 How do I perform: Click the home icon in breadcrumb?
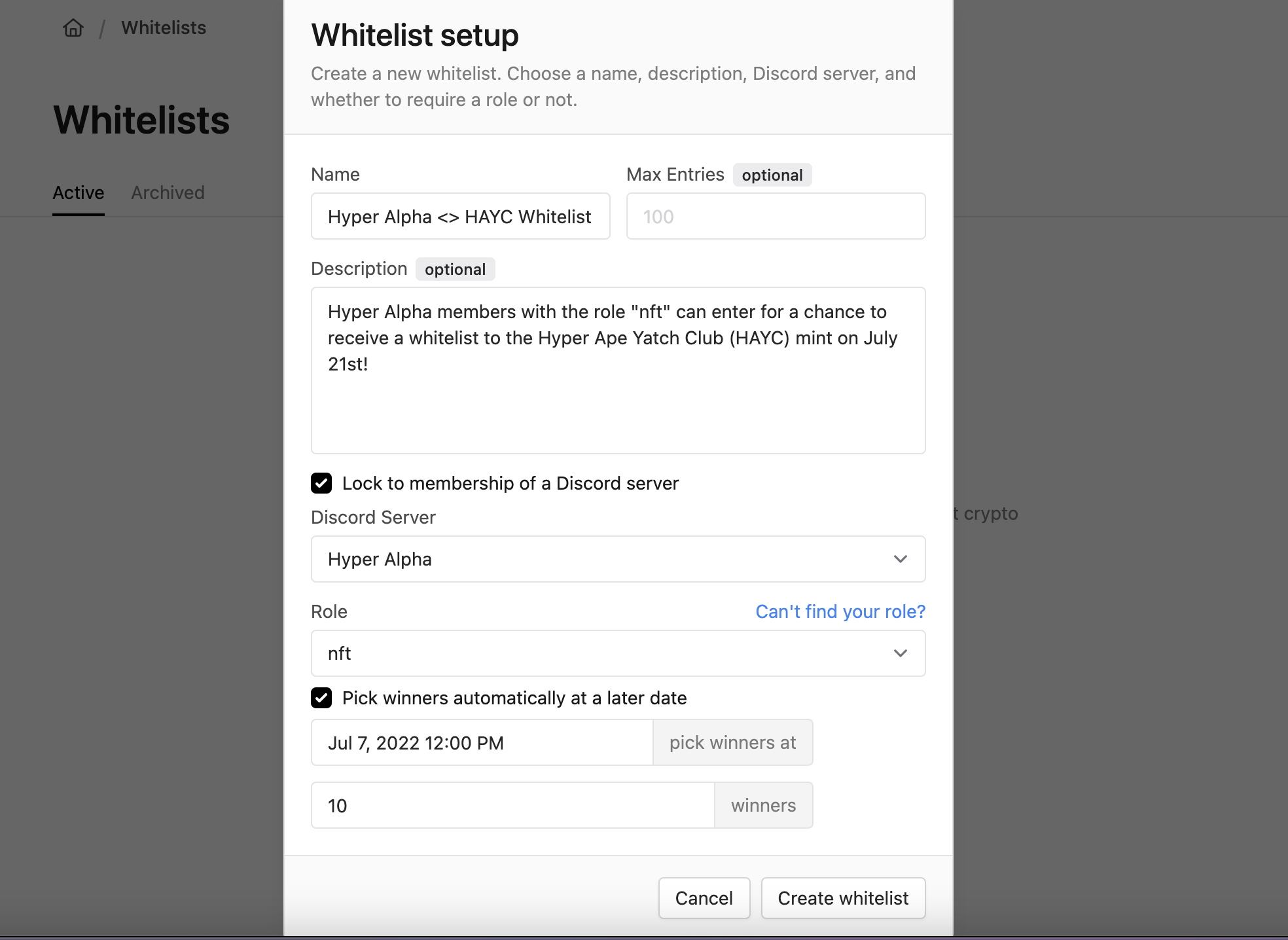click(x=73, y=27)
